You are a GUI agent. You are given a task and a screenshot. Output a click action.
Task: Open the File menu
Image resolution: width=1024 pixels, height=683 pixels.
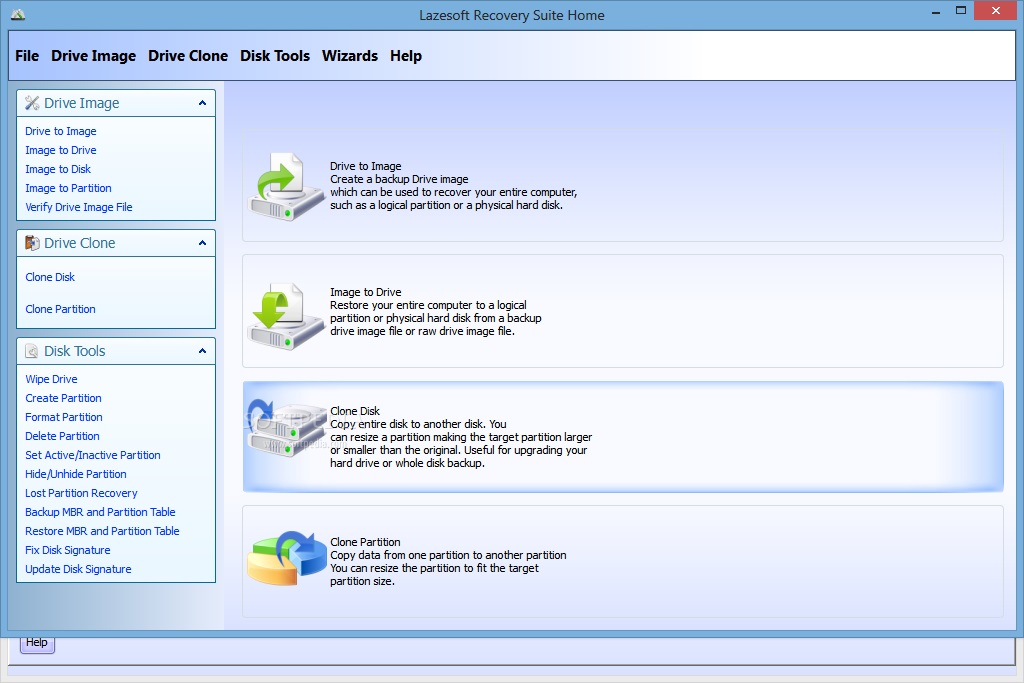click(x=27, y=56)
